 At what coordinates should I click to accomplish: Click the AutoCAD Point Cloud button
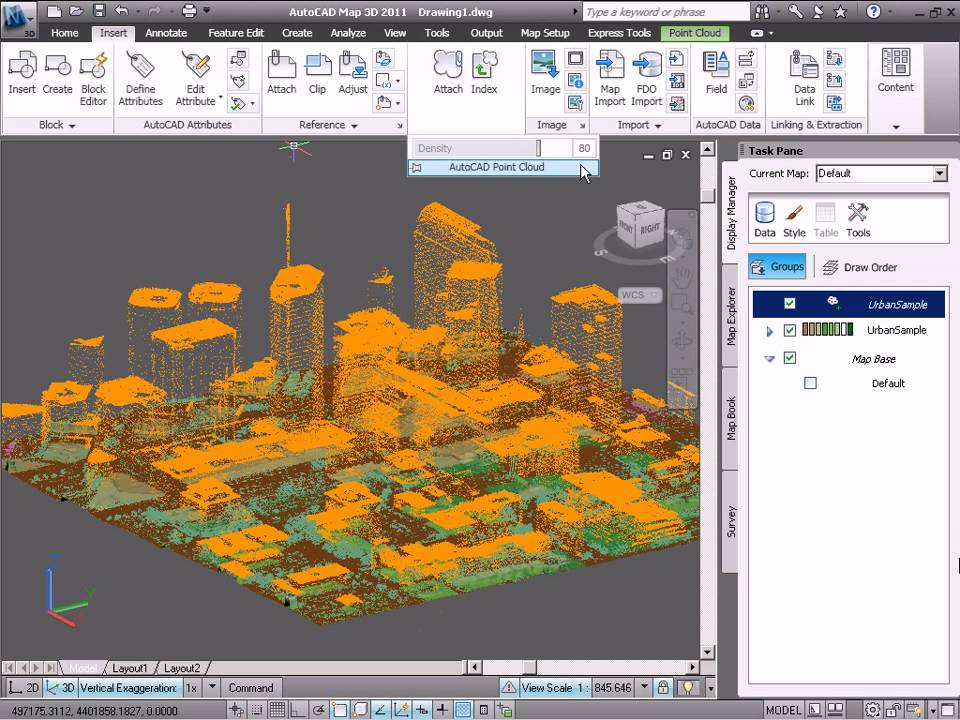coord(503,167)
